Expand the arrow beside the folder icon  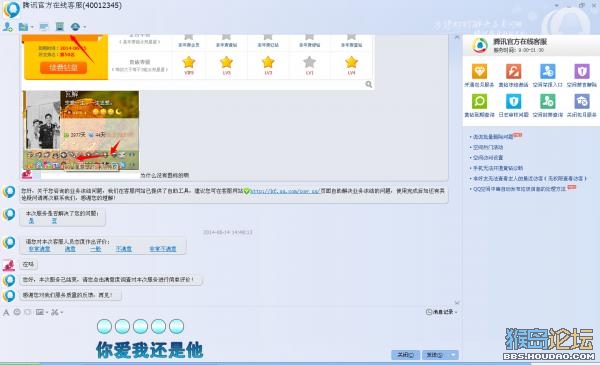click(x=32, y=27)
